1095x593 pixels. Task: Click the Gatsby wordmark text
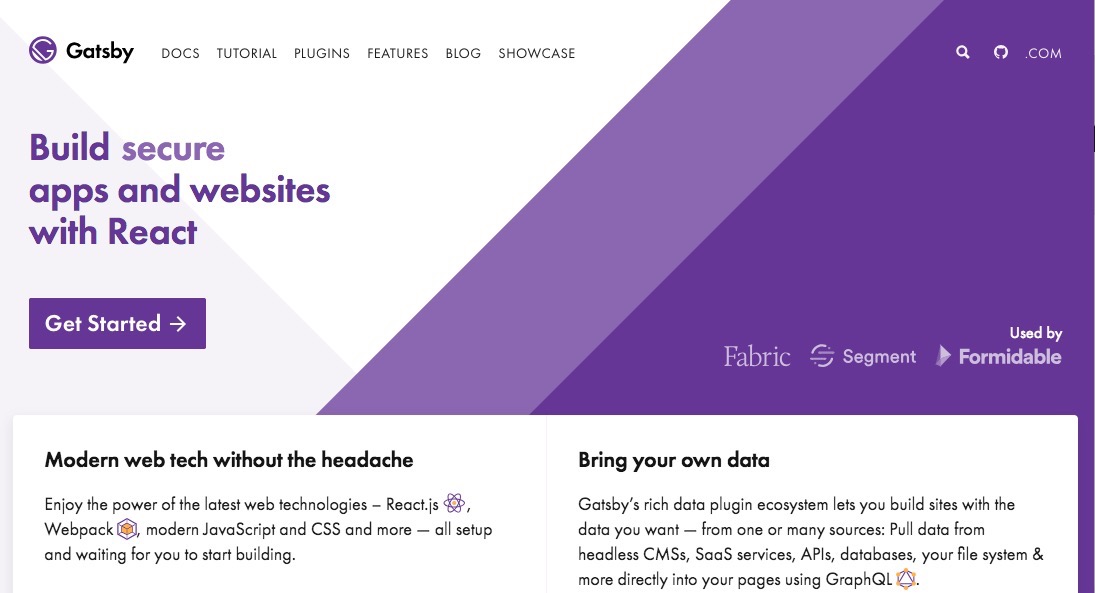point(100,51)
